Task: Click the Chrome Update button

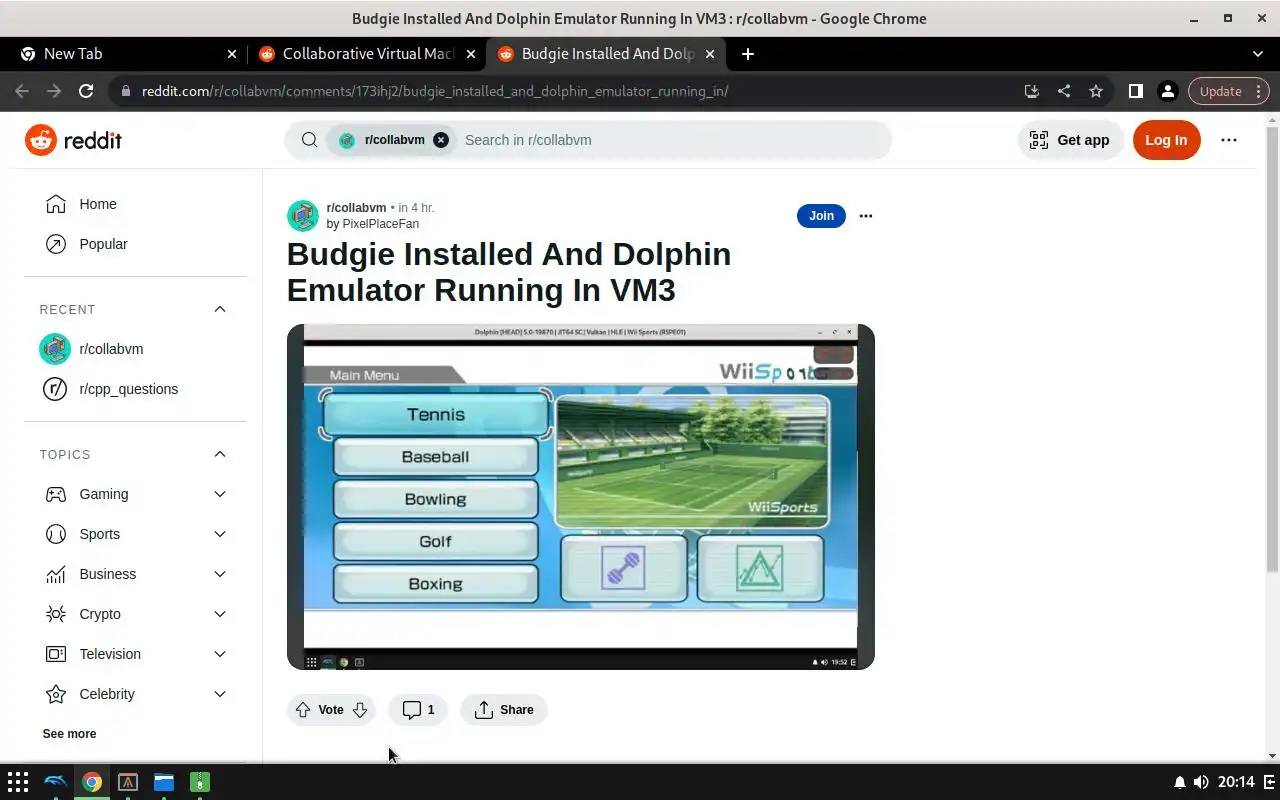Action: tap(1220, 91)
